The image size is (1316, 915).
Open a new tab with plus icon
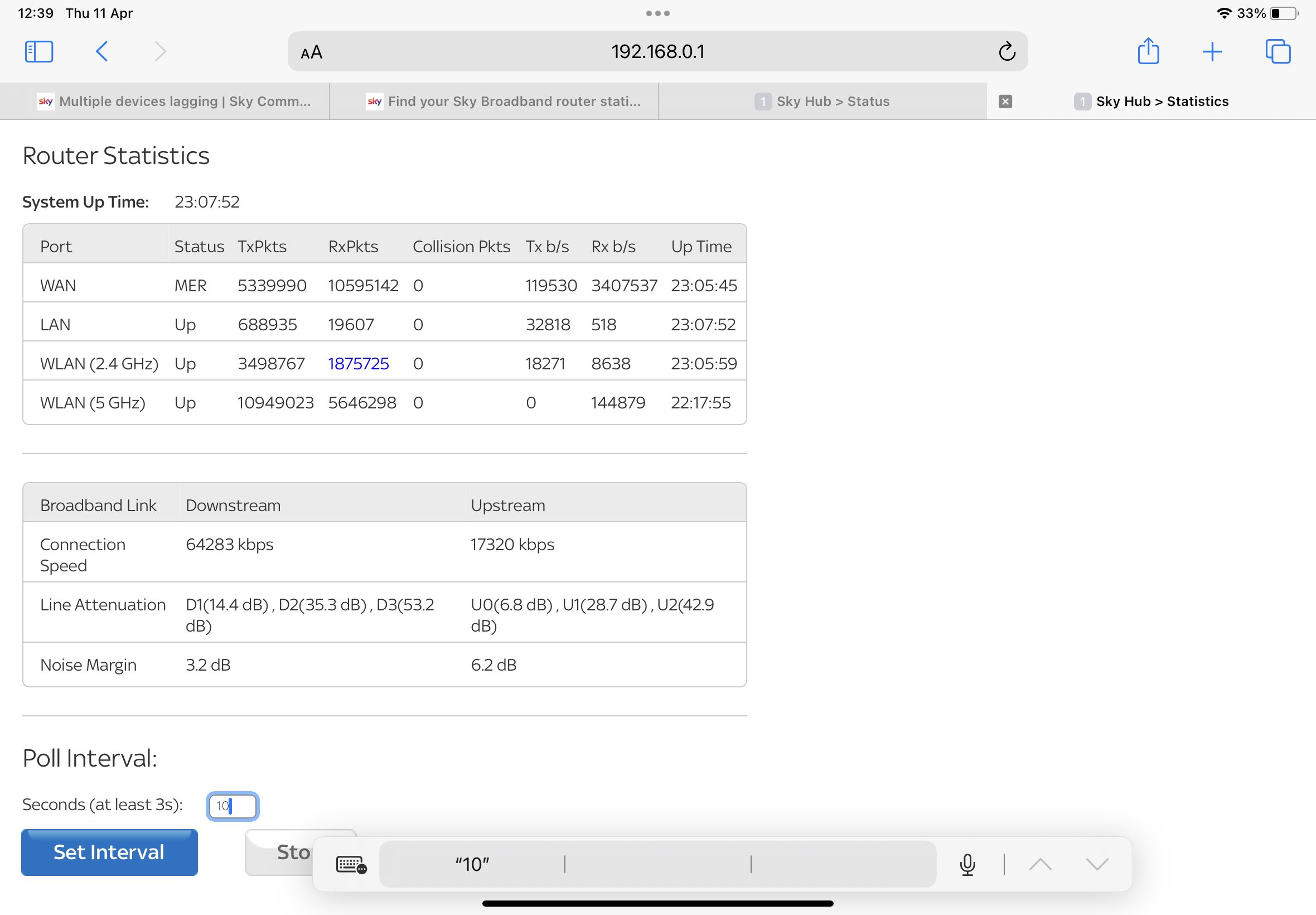(x=1212, y=51)
